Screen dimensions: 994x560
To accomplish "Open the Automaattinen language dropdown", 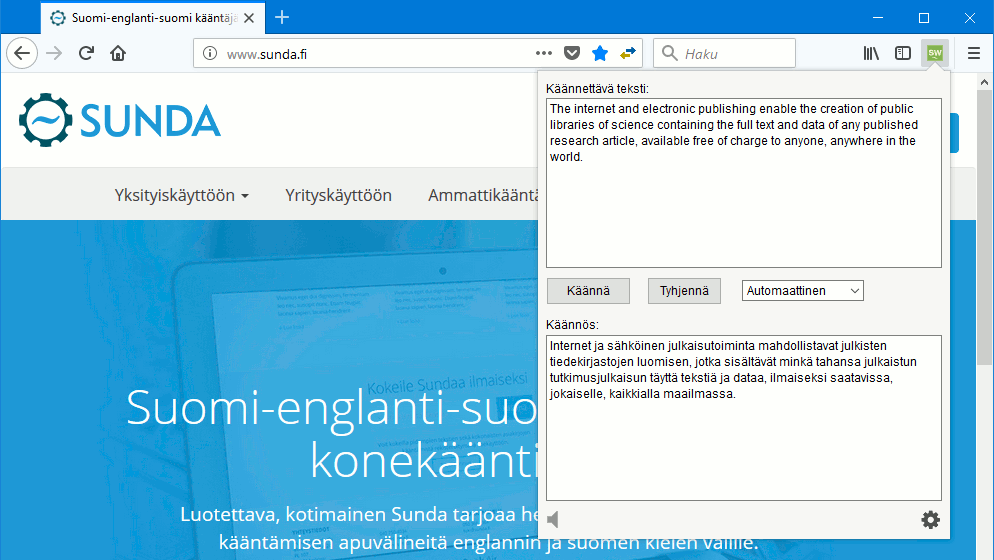I will [x=803, y=291].
